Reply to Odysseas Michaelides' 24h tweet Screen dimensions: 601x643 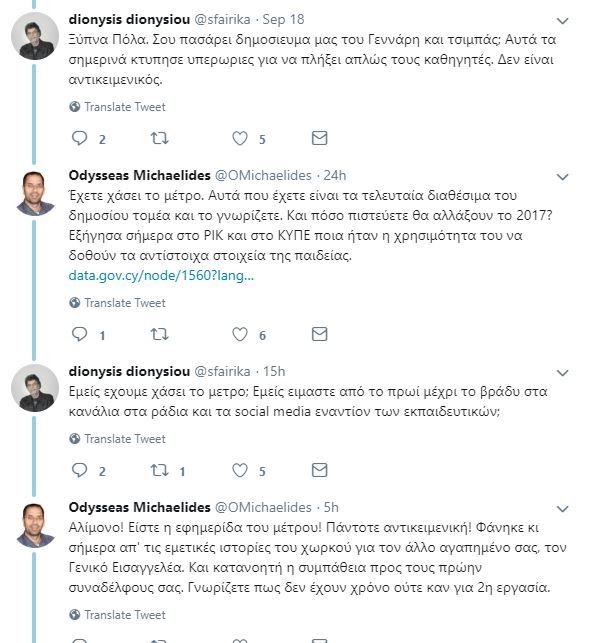coord(80,334)
